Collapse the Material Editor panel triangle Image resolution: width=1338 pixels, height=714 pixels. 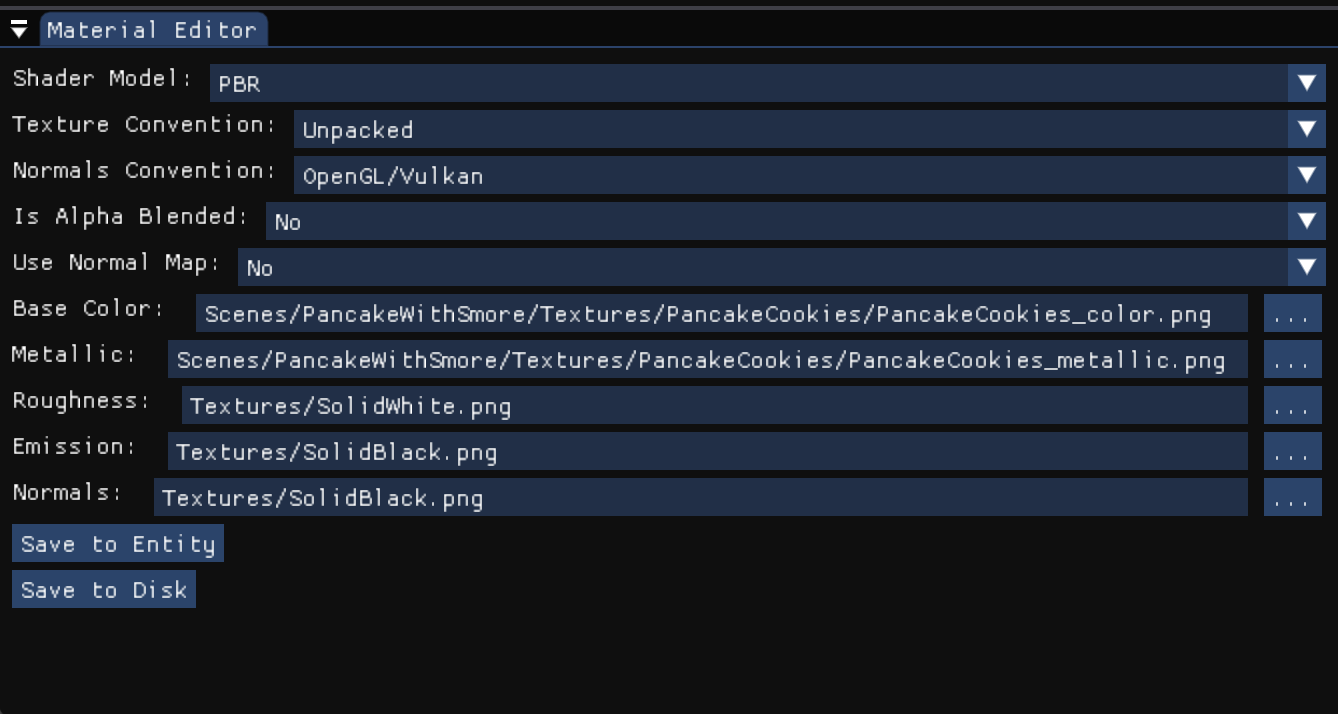(19, 30)
